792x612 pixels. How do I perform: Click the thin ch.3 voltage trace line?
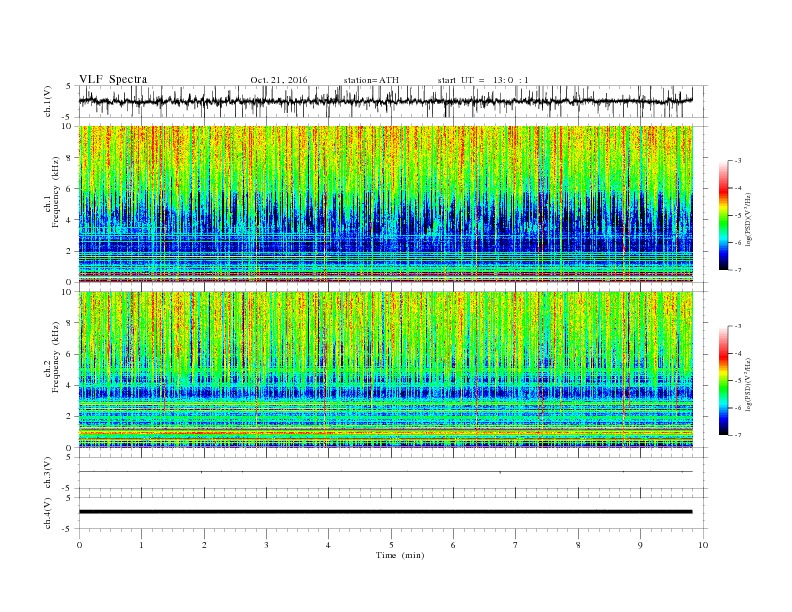[x=385, y=472]
